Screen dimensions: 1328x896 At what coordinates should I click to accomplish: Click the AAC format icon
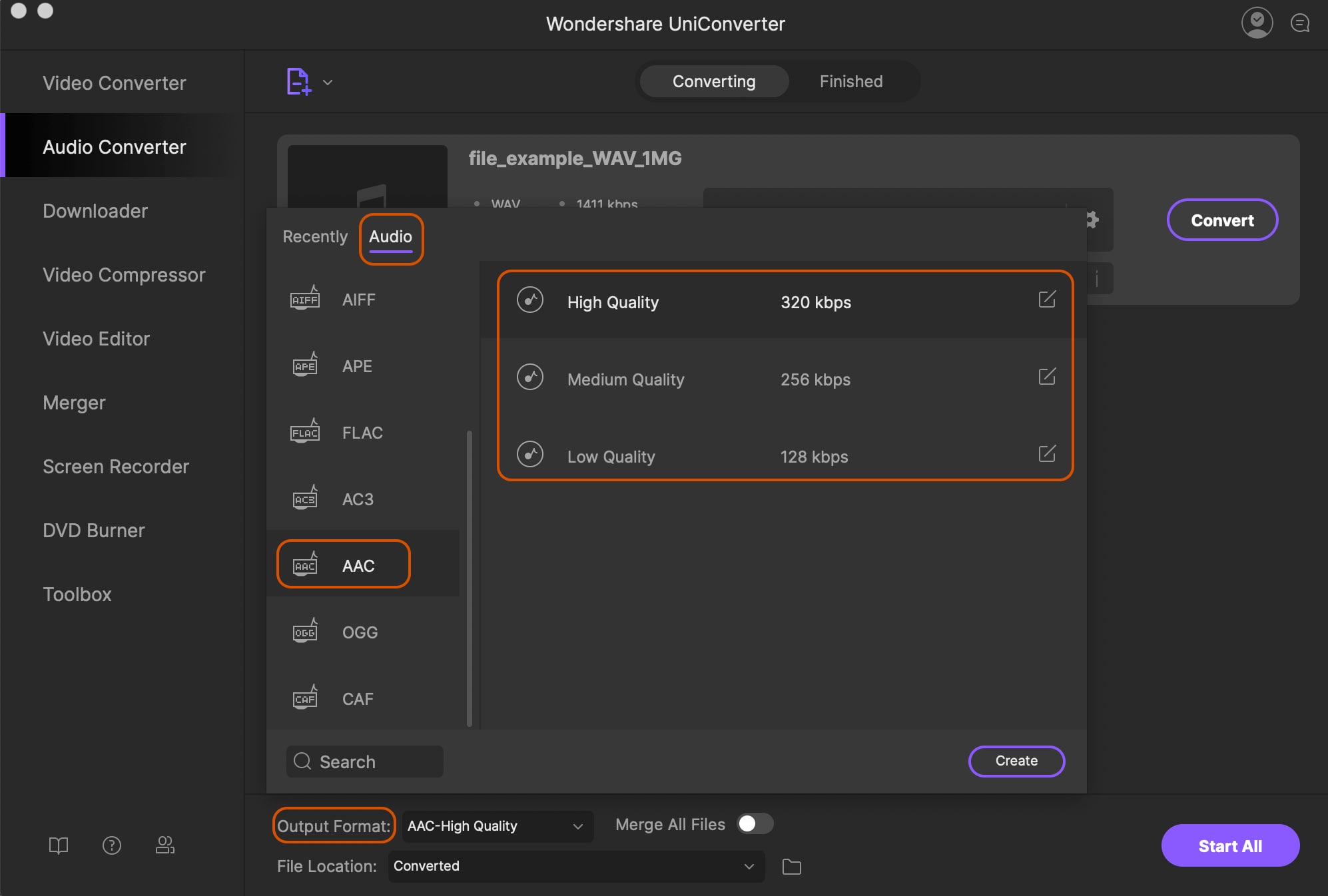tap(304, 565)
